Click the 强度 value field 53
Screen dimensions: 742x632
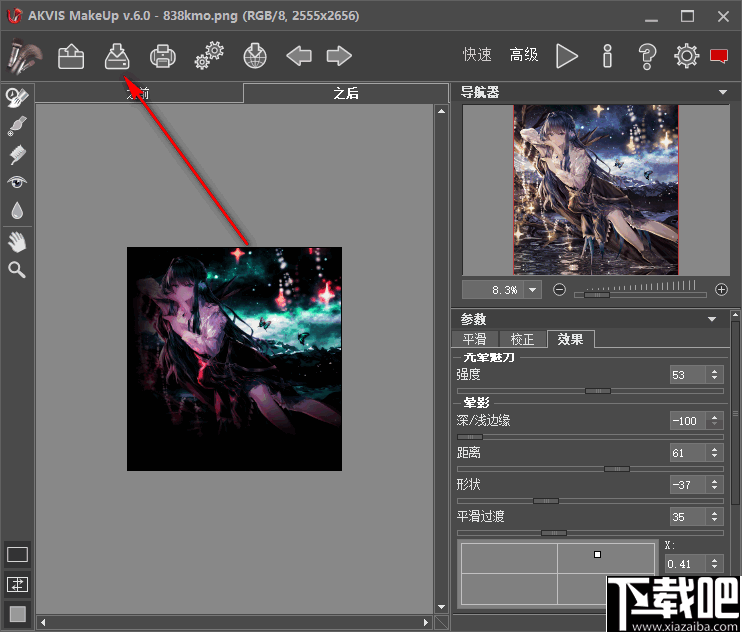(688, 375)
